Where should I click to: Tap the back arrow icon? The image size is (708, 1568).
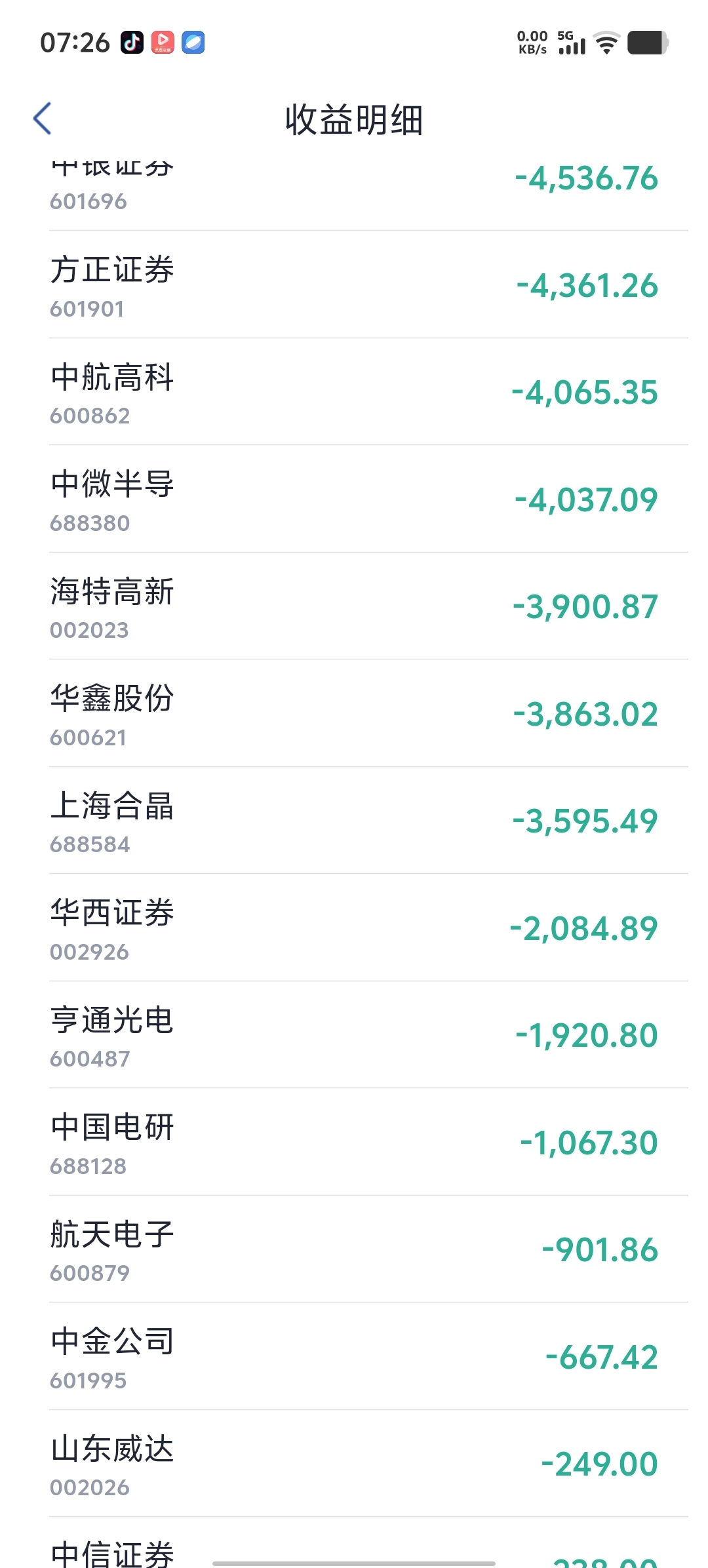click(x=43, y=119)
